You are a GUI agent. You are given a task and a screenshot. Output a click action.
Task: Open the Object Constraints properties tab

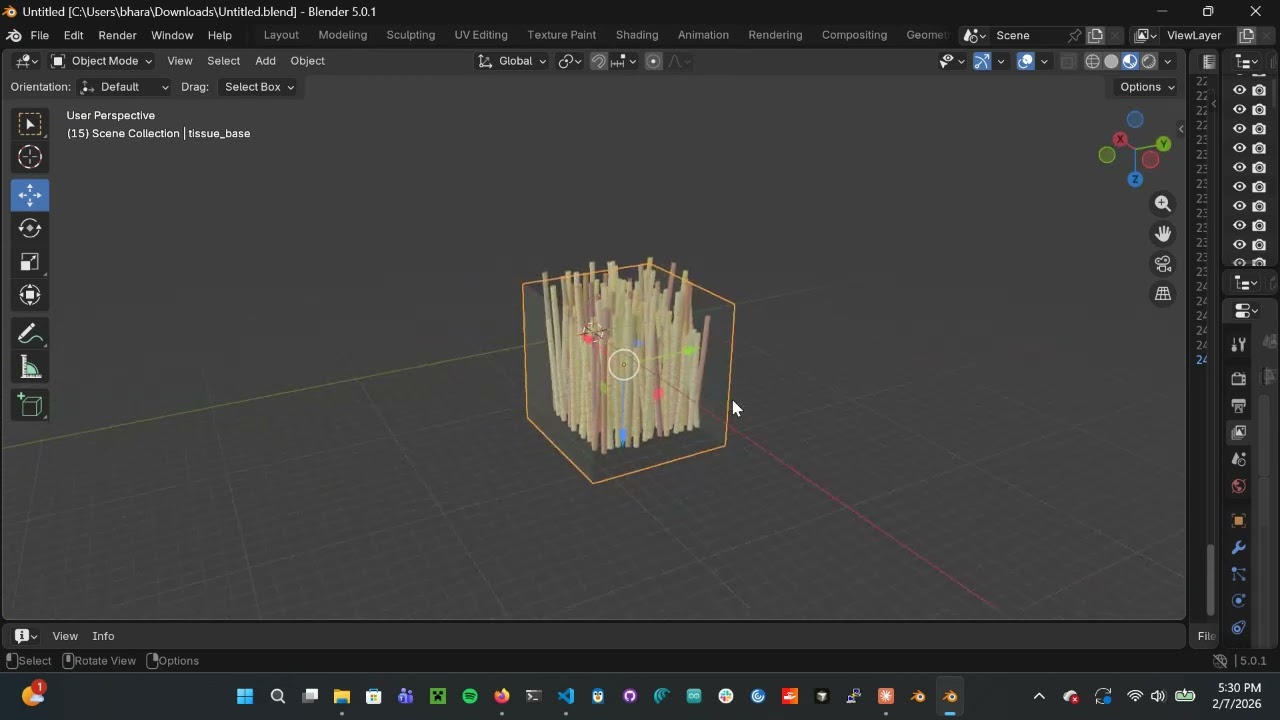(x=1239, y=628)
